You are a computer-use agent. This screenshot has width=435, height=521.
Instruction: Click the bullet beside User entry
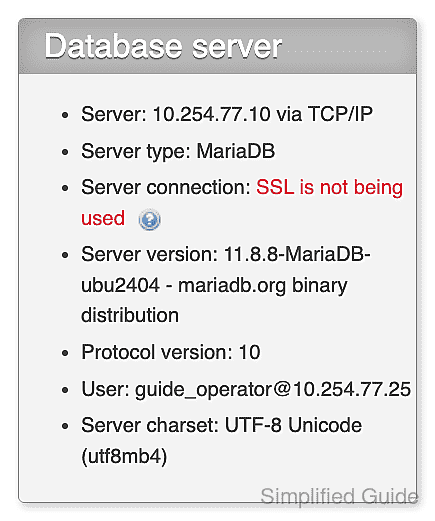click(65, 390)
